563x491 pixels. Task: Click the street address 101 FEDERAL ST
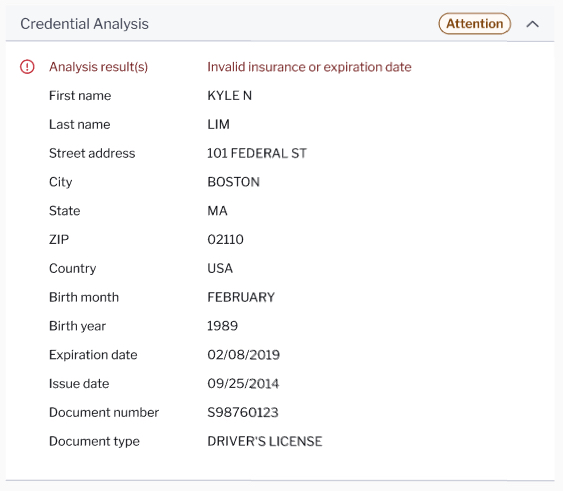tap(257, 153)
